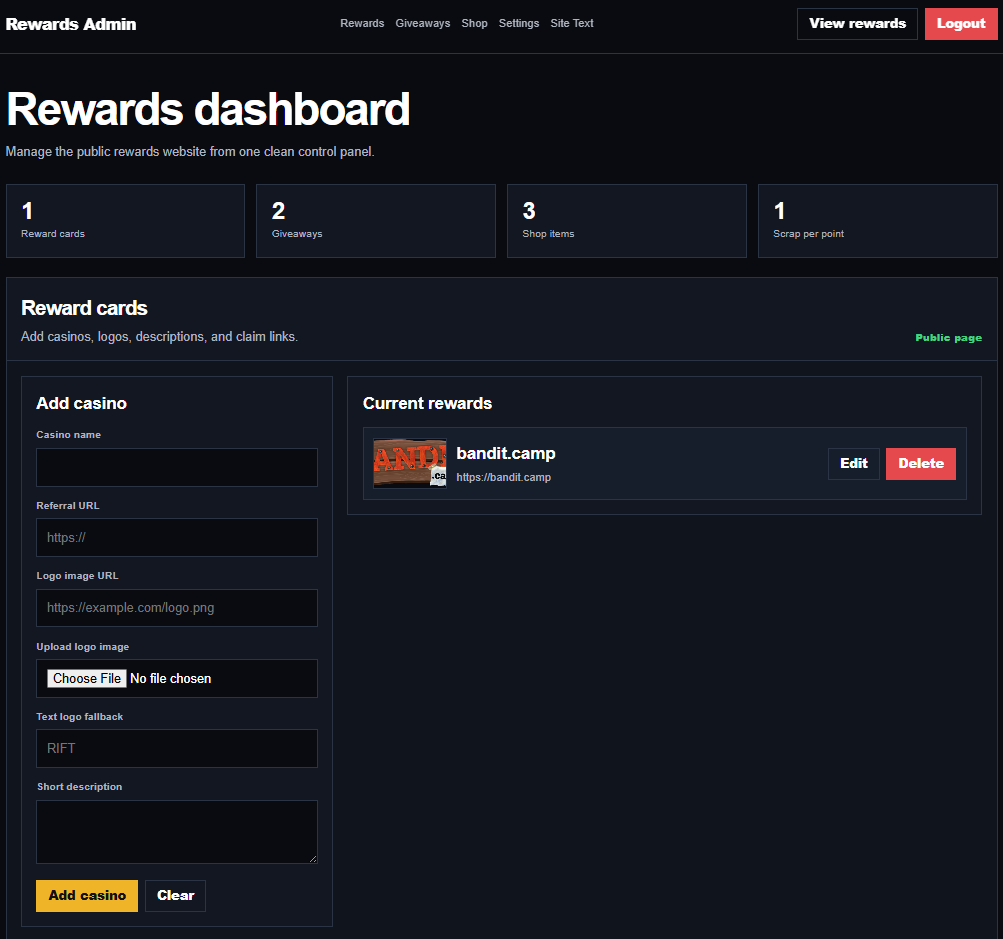The height and width of the screenshot is (939, 1003).
Task: Focus the Short description textarea
Action: point(177,832)
